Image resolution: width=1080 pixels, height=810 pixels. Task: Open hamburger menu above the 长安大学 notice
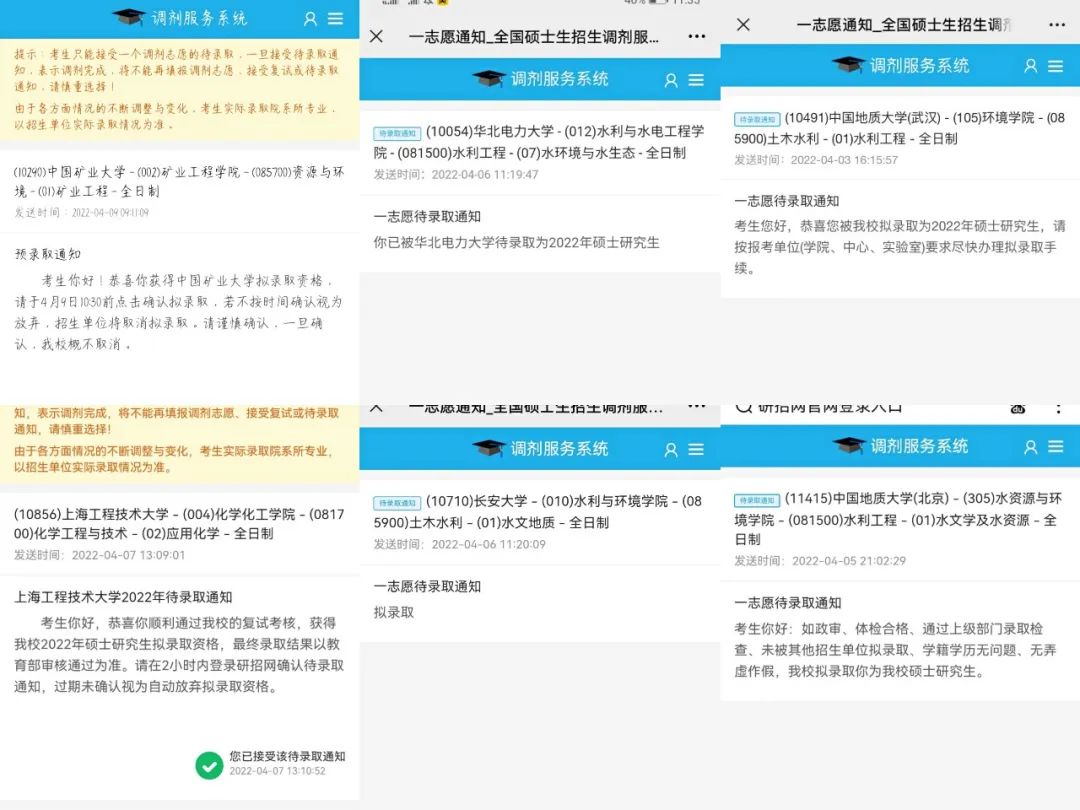(x=696, y=450)
